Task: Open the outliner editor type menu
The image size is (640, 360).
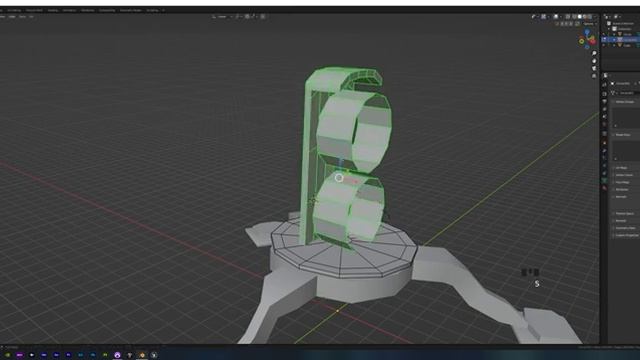Action: pyautogui.click(x=607, y=17)
